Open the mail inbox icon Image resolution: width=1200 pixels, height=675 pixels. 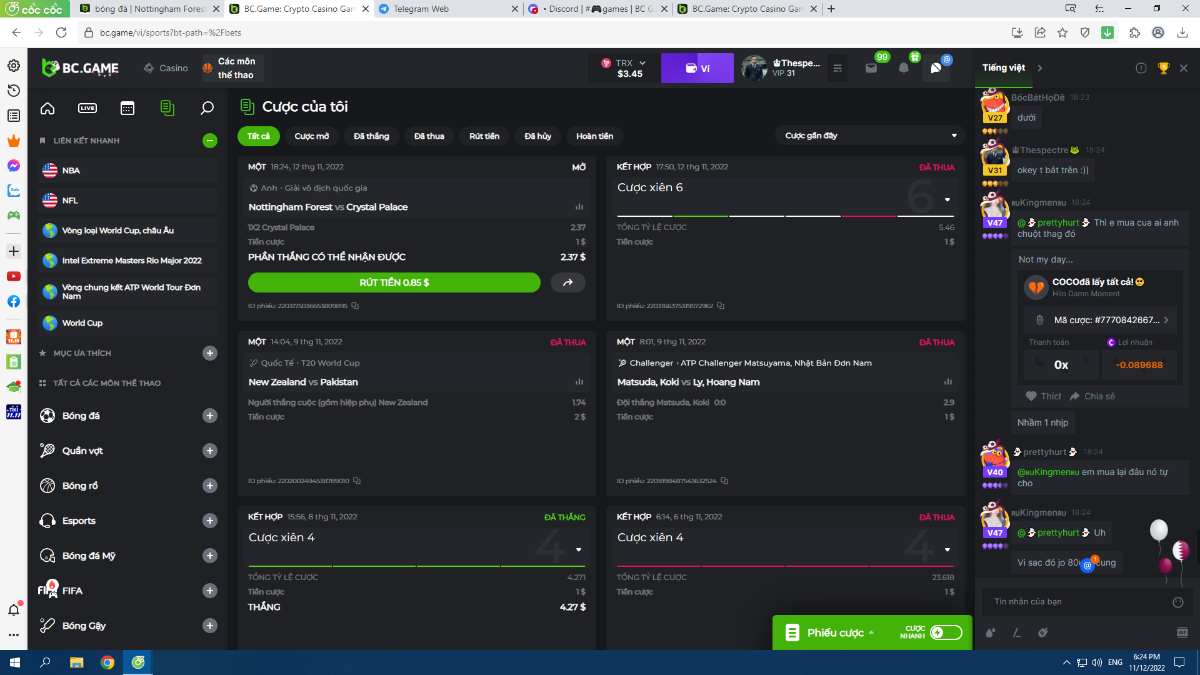click(871, 68)
